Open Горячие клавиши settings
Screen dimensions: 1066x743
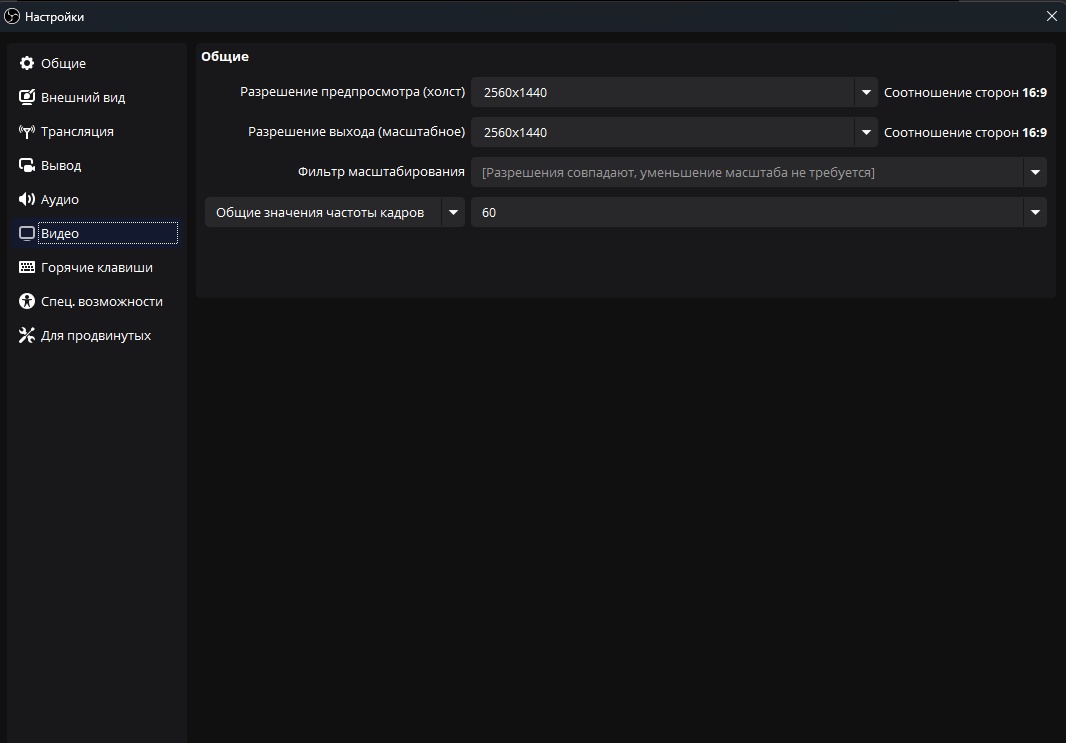coord(97,267)
